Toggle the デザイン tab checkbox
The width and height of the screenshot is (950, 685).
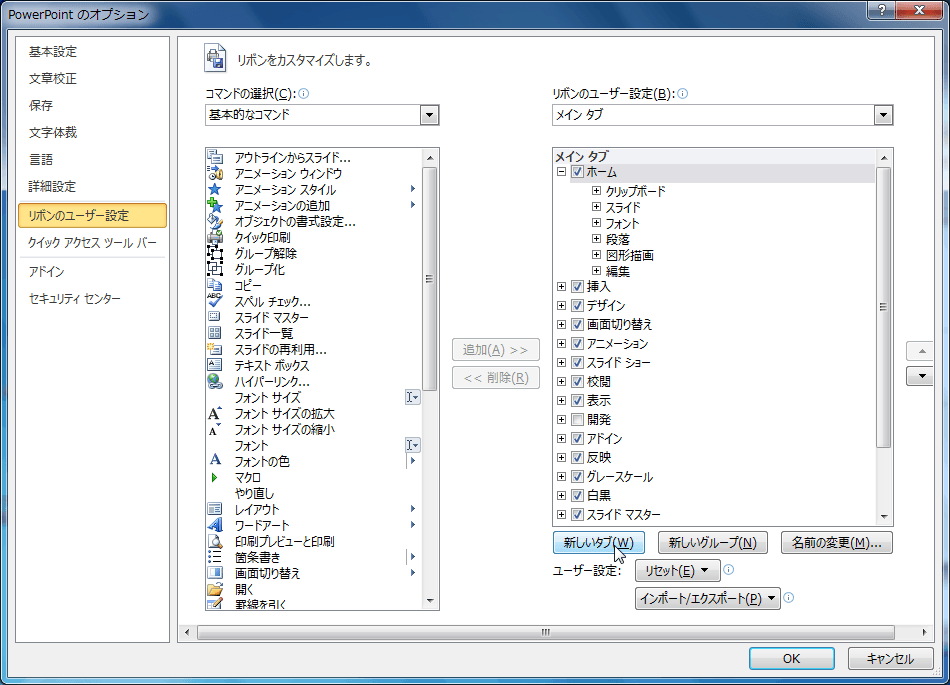577,305
